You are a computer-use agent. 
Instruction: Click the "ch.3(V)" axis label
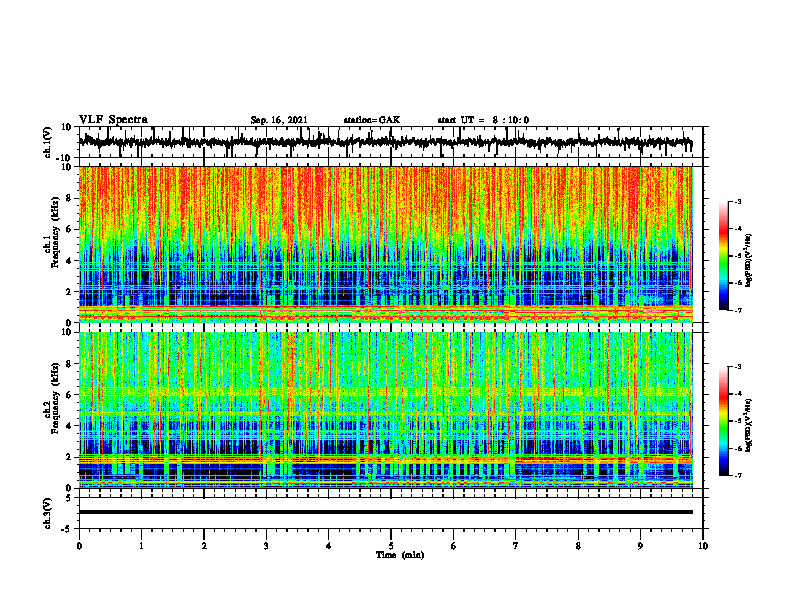48,514
